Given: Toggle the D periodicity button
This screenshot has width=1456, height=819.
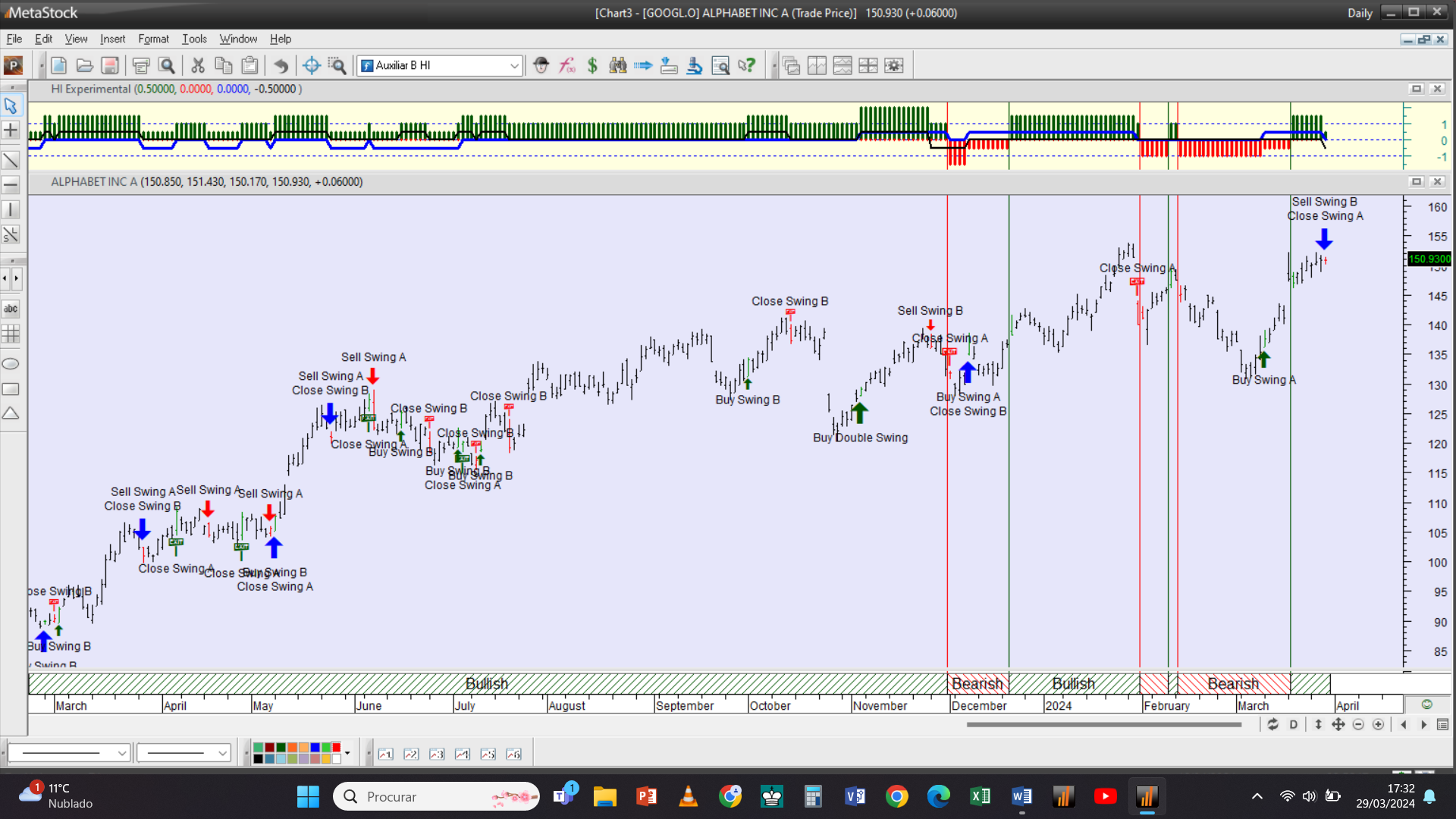Looking at the screenshot, I should (x=1294, y=725).
